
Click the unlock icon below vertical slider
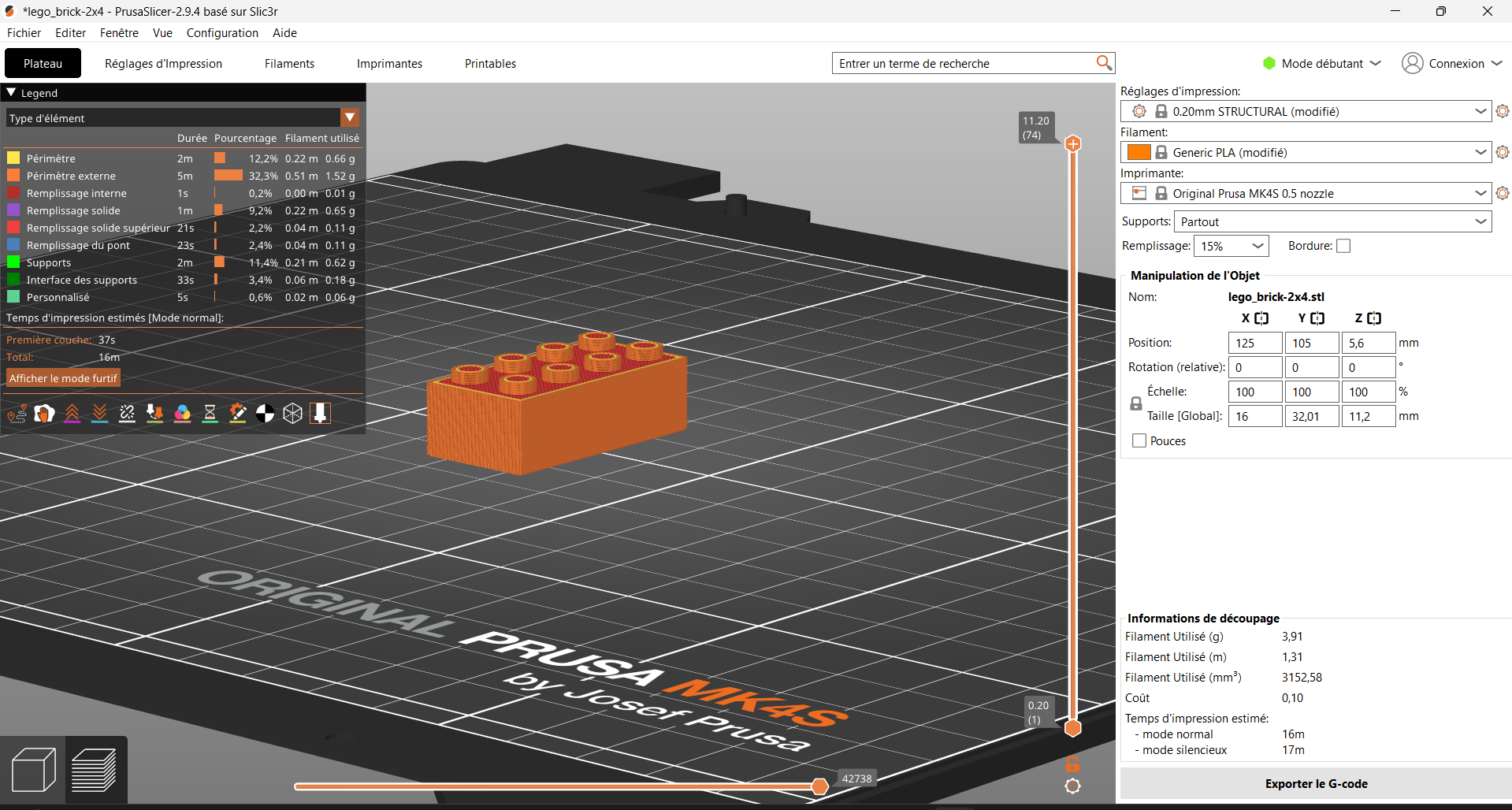(x=1072, y=764)
